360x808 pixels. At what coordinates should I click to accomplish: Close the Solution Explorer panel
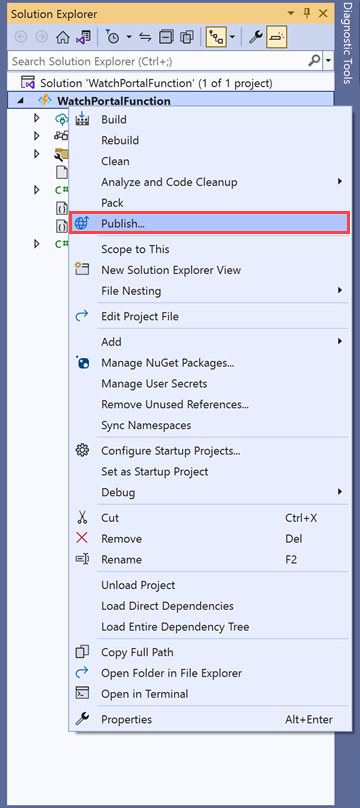click(323, 14)
